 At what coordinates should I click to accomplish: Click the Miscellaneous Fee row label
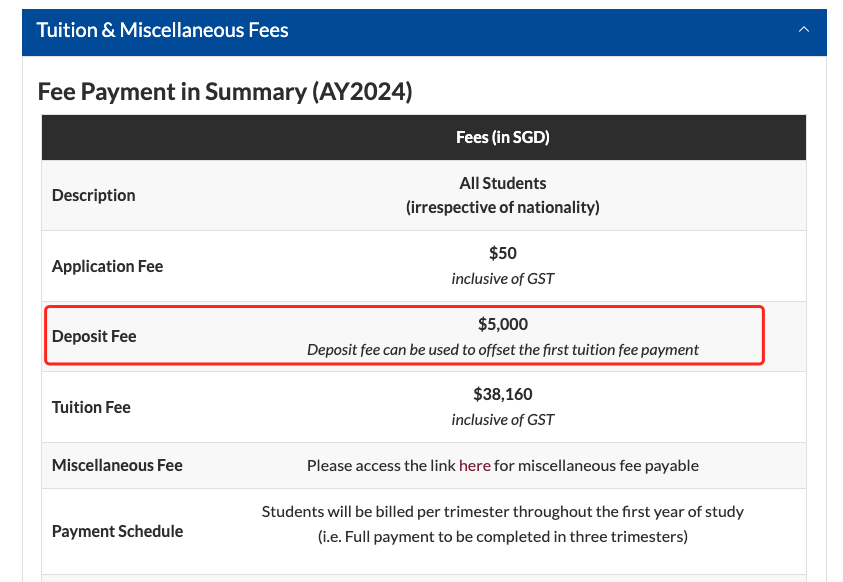[x=117, y=465]
